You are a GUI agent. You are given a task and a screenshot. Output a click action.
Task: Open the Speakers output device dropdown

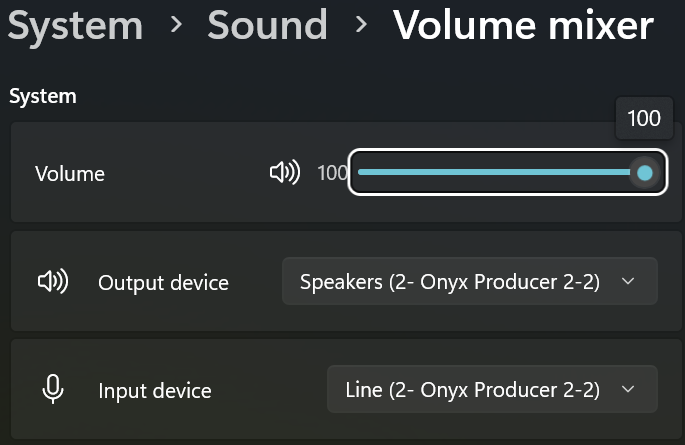470,281
